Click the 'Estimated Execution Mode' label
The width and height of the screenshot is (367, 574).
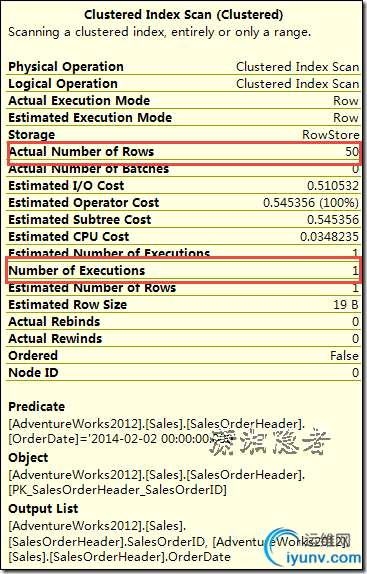[90, 118]
